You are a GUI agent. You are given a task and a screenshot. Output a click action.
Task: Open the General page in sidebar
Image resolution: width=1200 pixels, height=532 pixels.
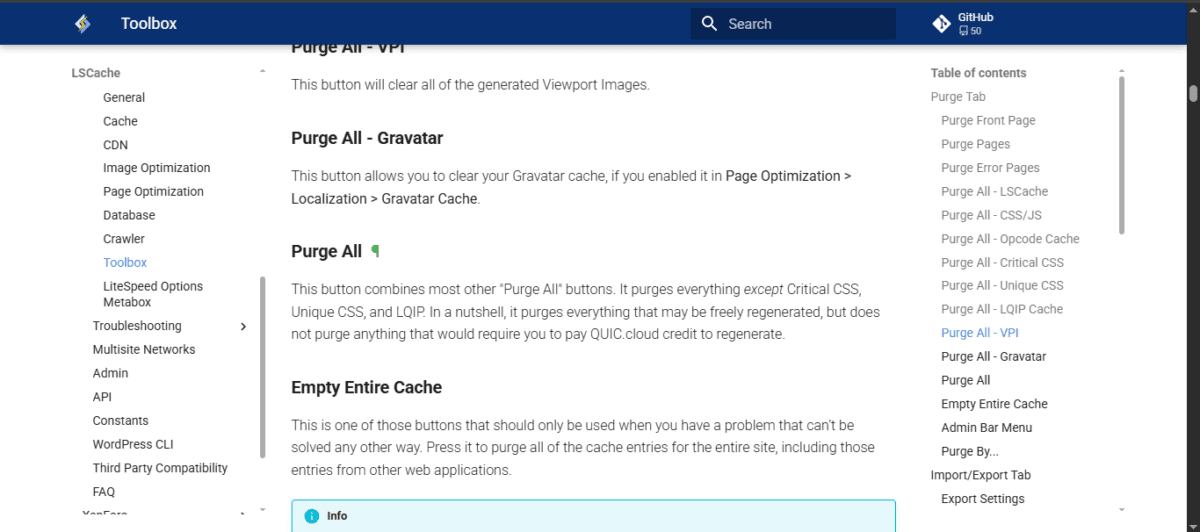pos(124,98)
